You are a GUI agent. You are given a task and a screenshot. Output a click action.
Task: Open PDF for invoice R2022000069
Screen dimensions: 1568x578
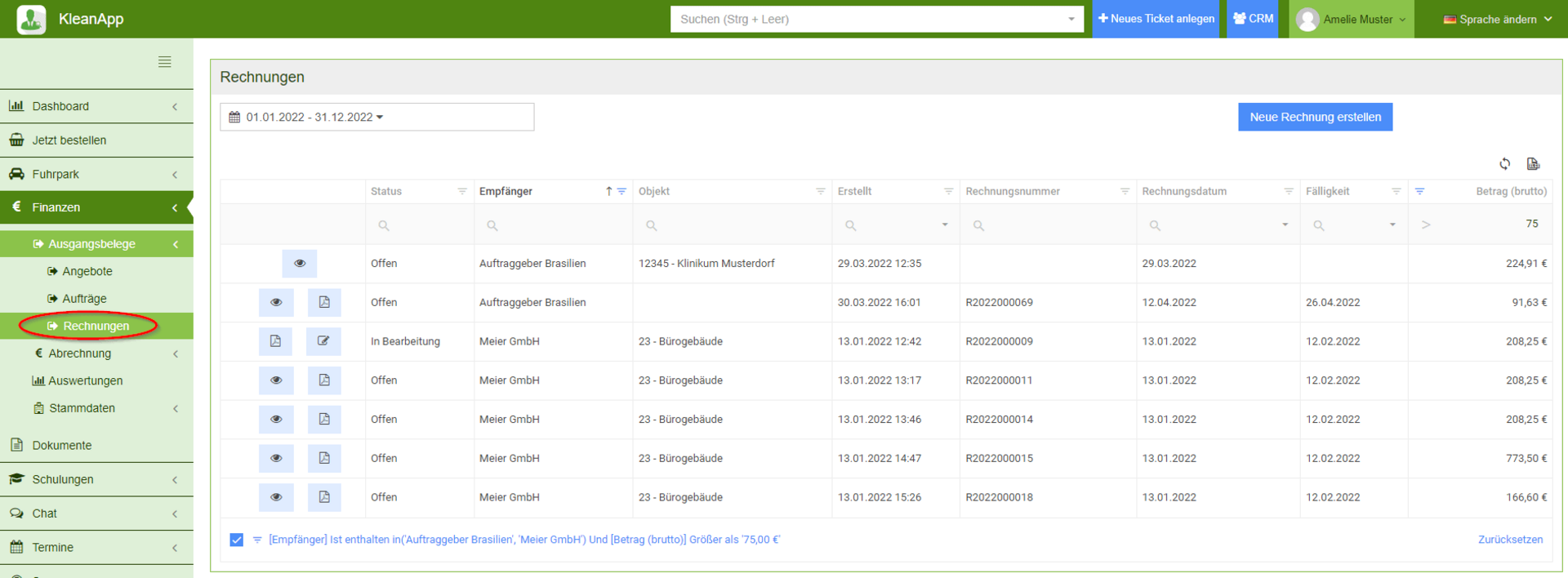tap(324, 303)
